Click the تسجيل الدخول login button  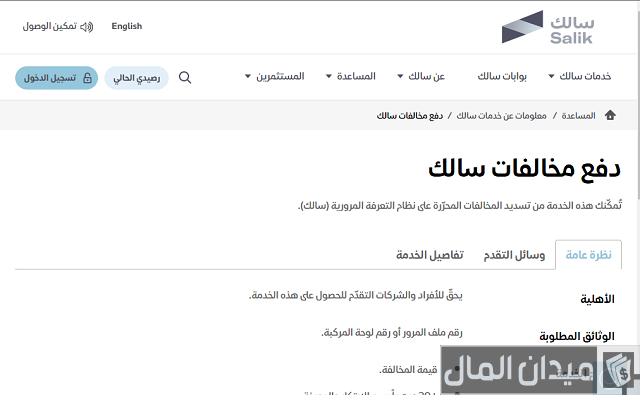pos(56,78)
